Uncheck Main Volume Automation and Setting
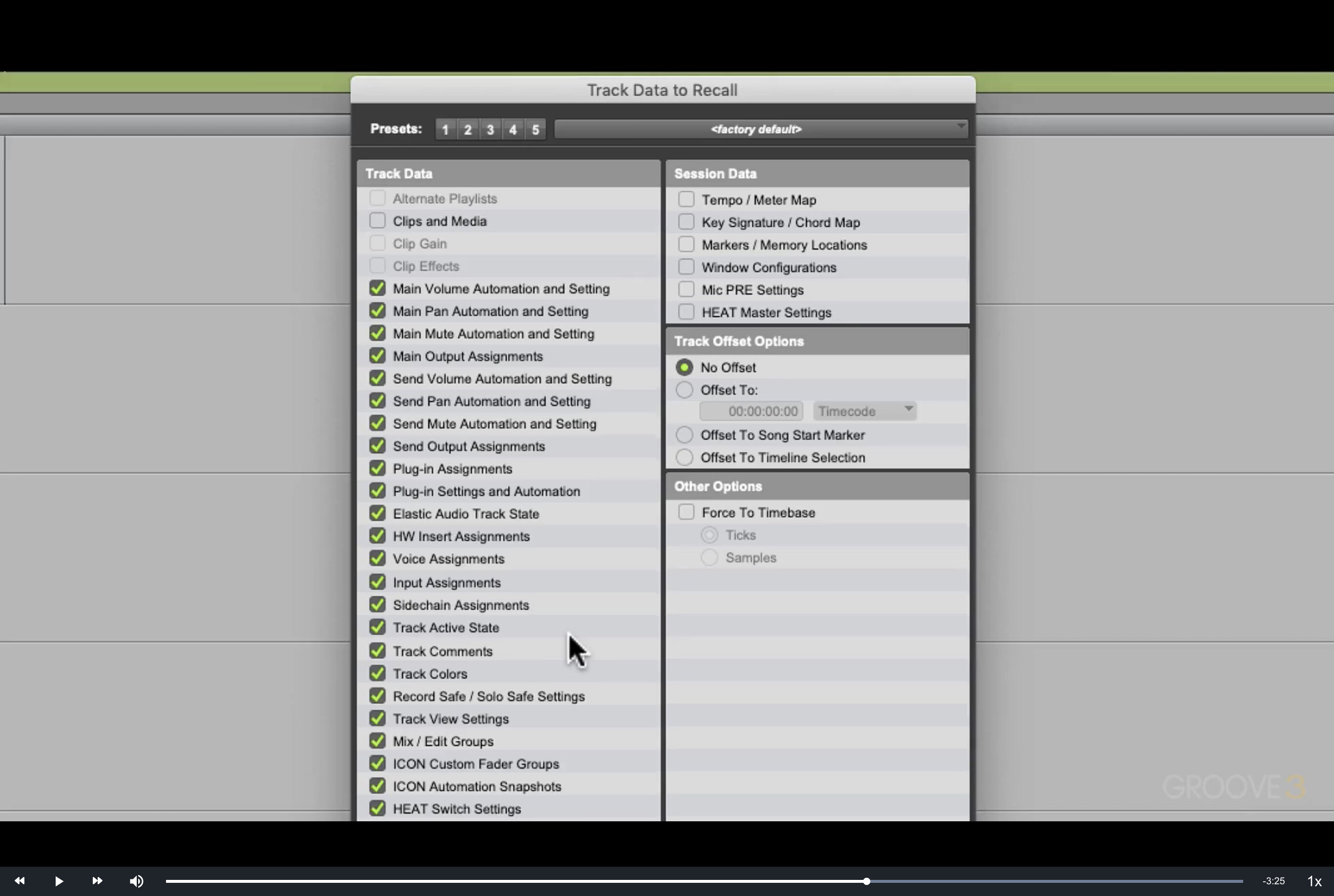 click(377, 288)
